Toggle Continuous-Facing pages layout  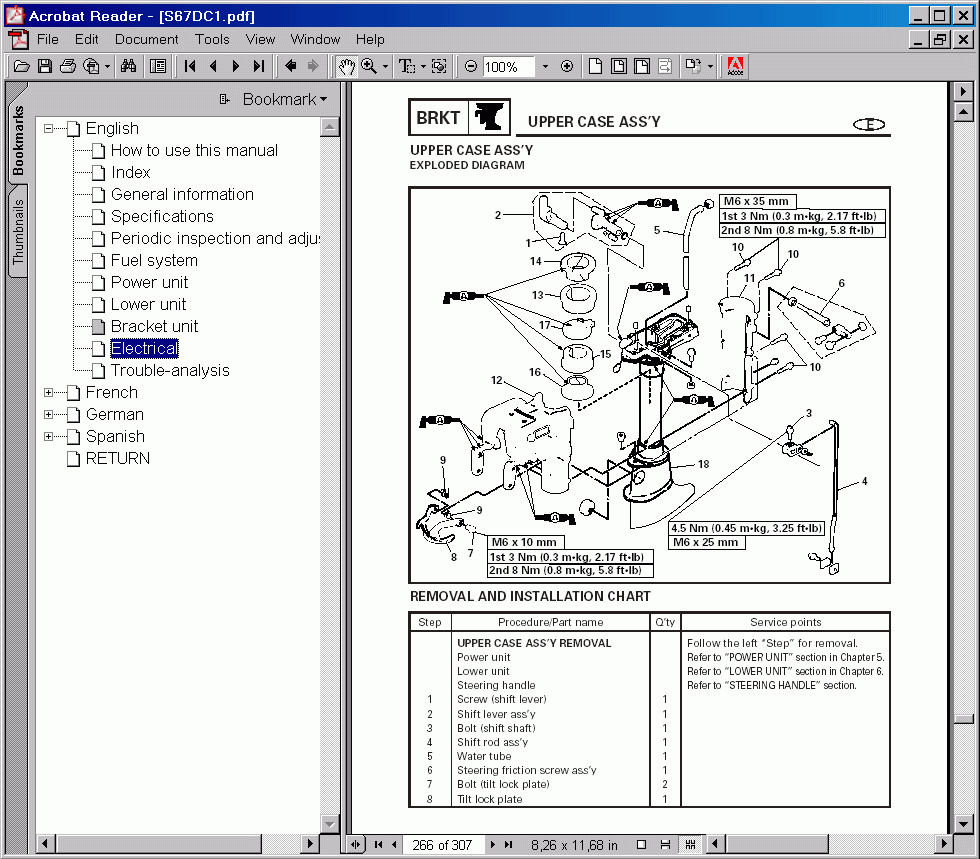coord(693,845)
